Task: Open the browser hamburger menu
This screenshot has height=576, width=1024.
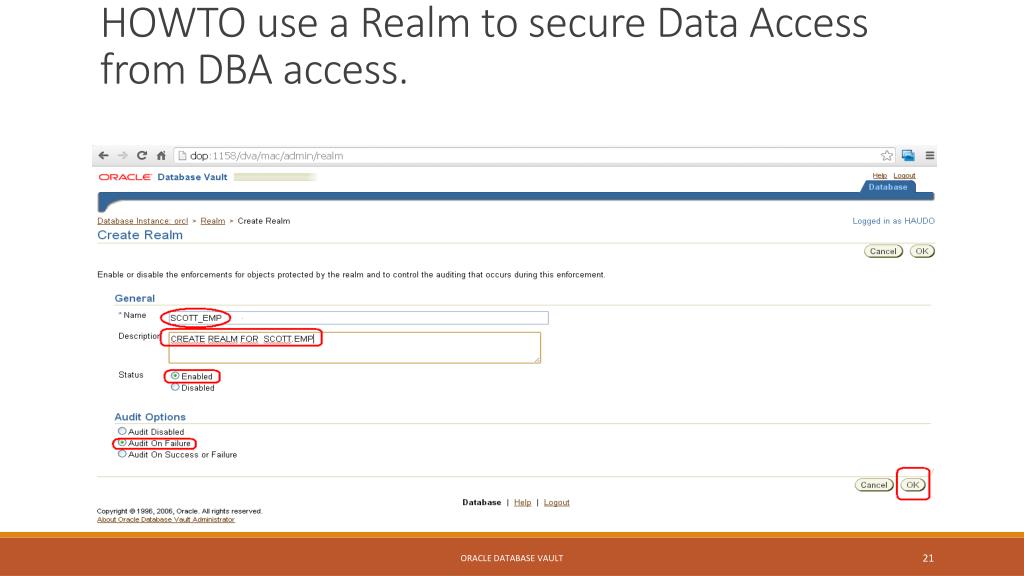Action: pyautogui.click(x=929, y=155)
